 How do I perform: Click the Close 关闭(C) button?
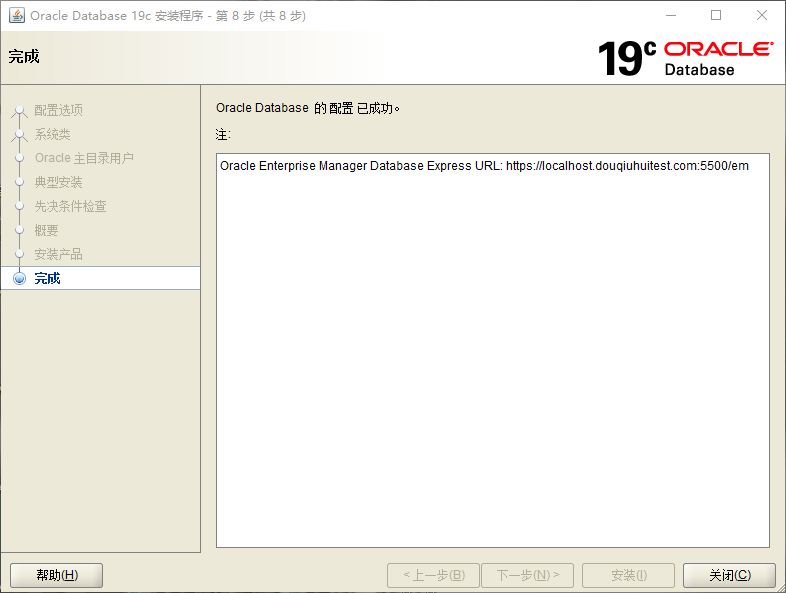coord(729,575)
